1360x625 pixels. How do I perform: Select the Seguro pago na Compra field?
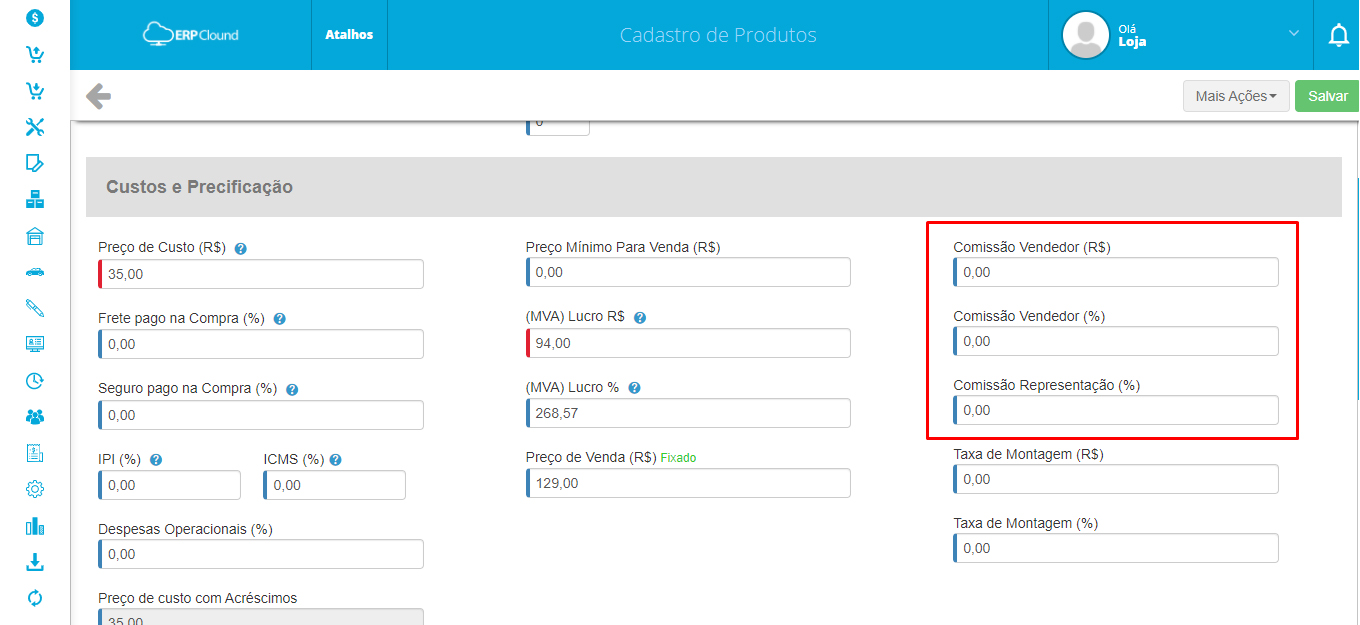coord(261,415)
